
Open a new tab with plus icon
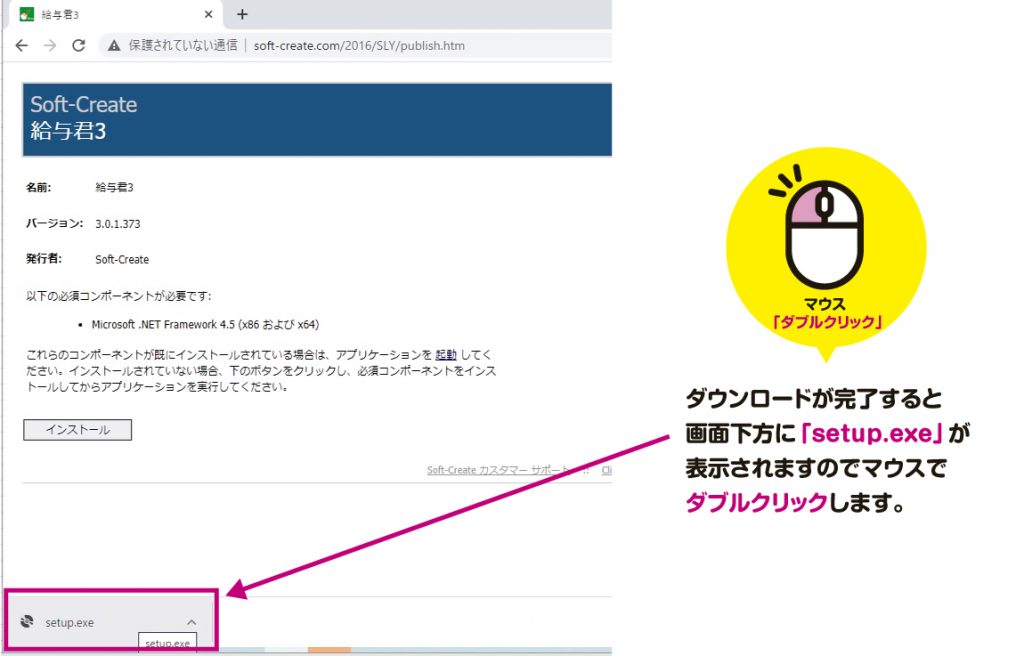tap(242, 14)
